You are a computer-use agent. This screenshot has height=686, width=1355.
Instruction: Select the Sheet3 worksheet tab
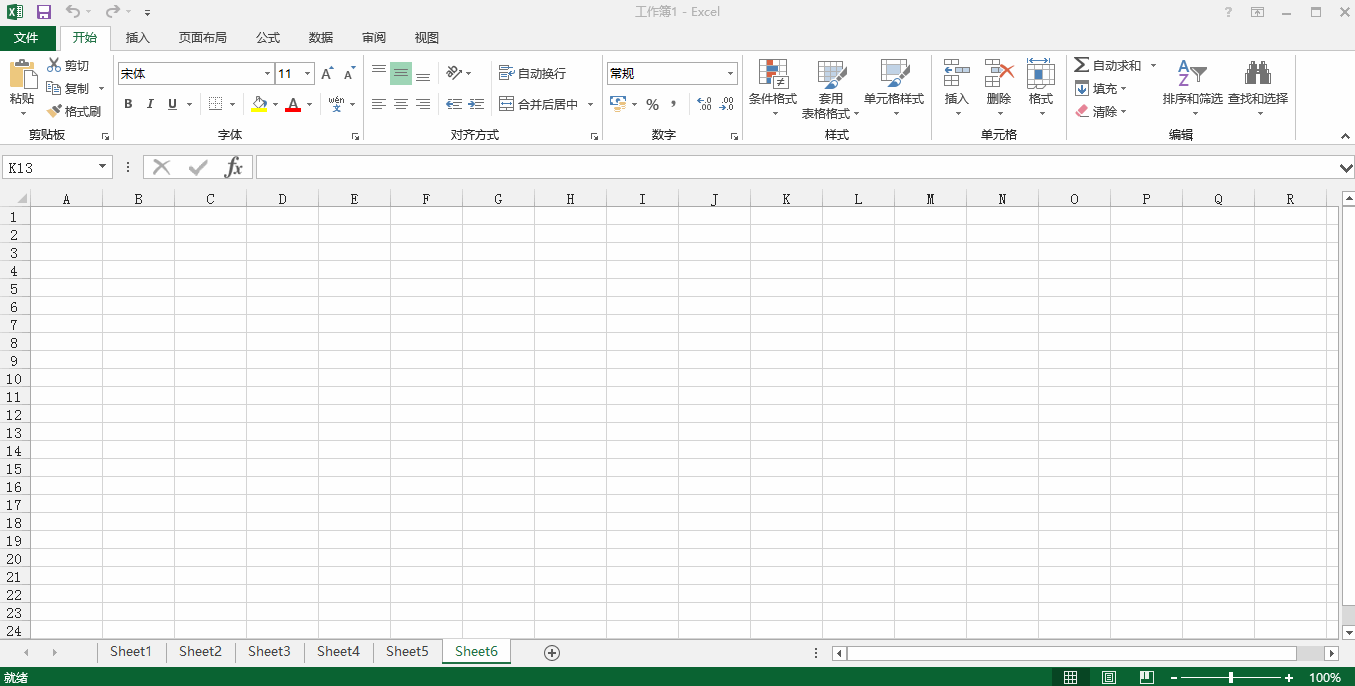tap(269, 651)
